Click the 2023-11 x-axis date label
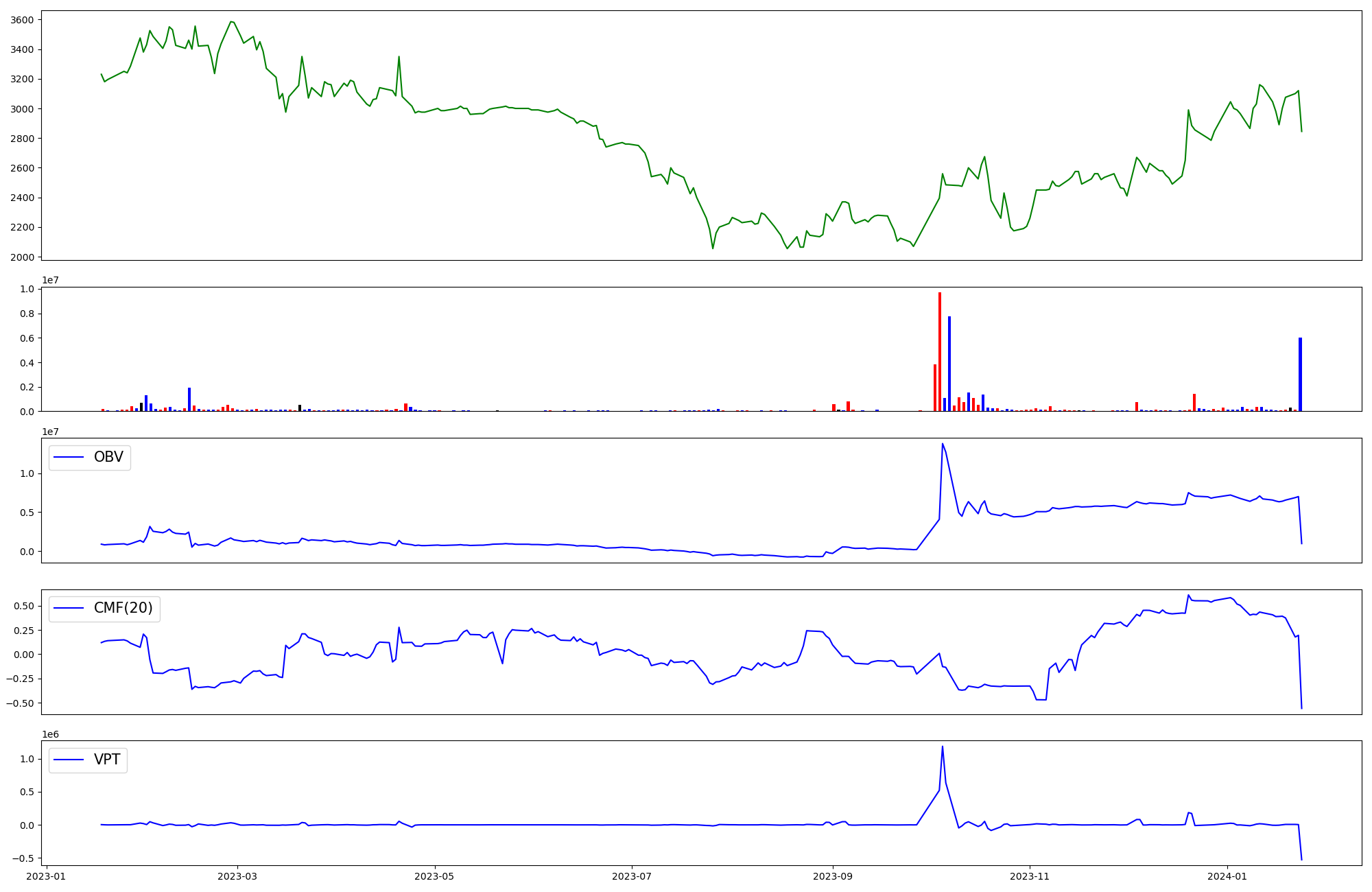Screen dimensions: 1372x892 [1030, 876]
